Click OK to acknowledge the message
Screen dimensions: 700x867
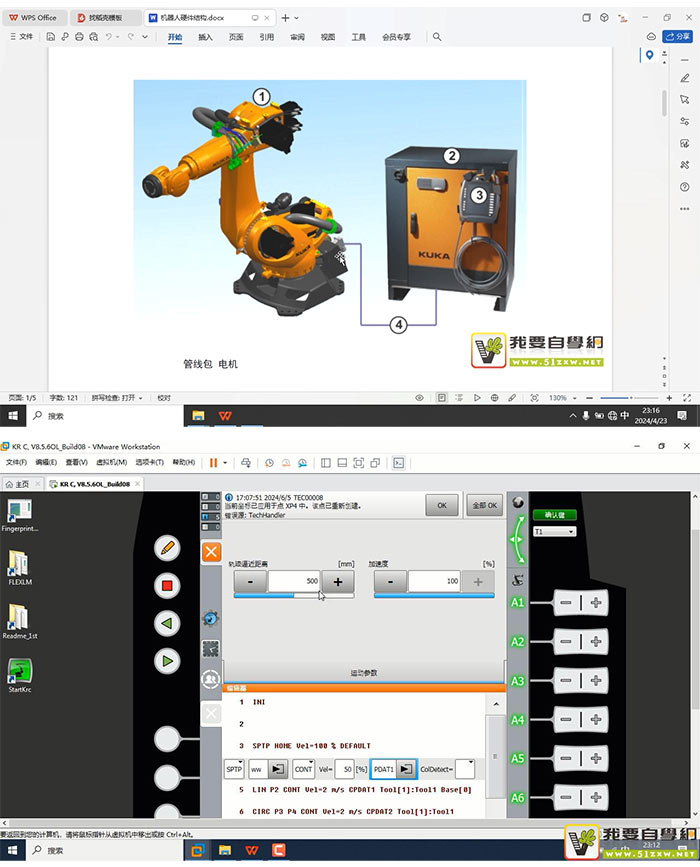coord(442,505)
